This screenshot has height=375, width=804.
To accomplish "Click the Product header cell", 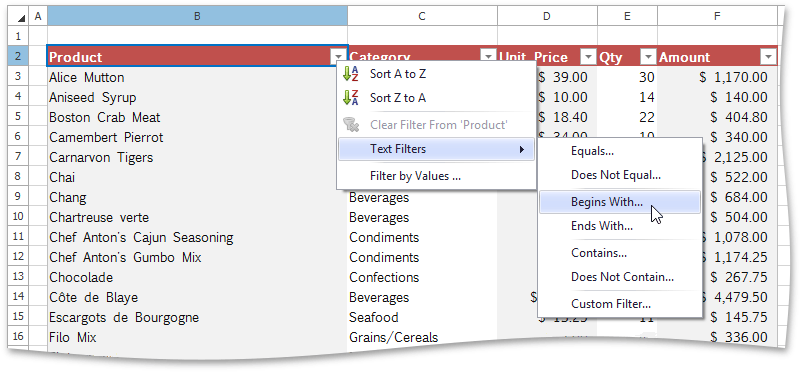I will click(197, 56).
